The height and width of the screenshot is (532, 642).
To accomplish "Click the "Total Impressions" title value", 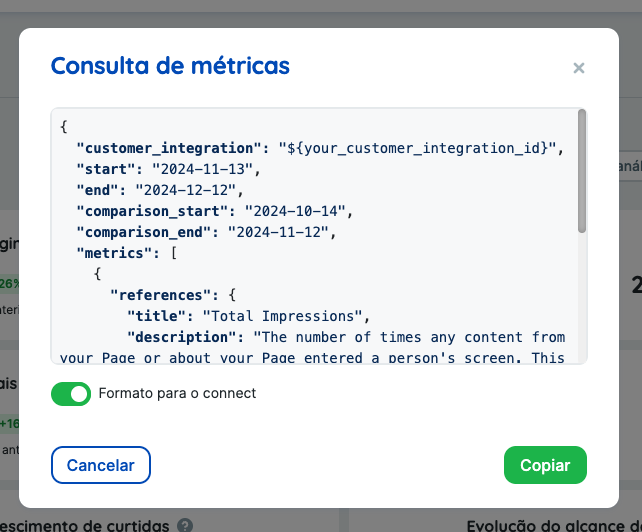I will point(283,316).
